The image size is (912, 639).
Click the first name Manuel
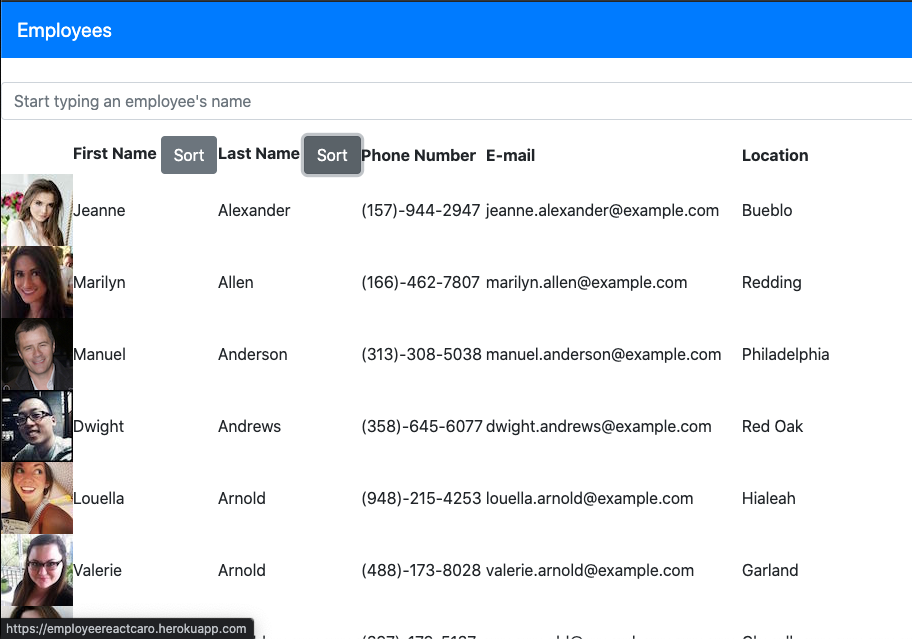[x=99, y=355]
